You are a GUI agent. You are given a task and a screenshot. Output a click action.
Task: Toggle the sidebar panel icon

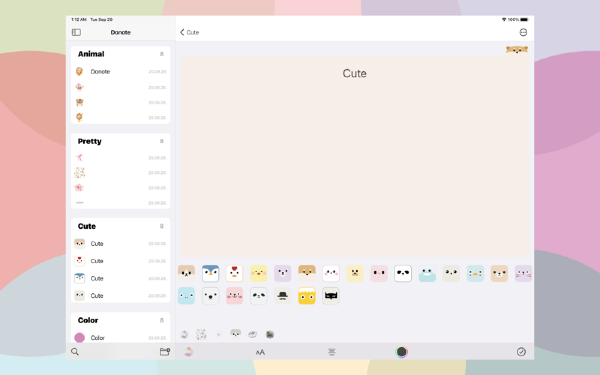[76, 32]
